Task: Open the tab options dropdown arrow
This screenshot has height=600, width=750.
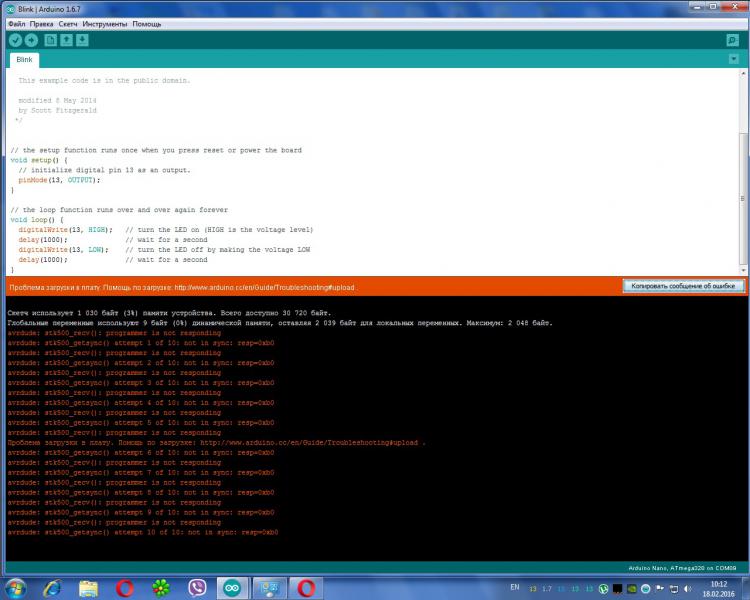Action: tap(733, 59)
